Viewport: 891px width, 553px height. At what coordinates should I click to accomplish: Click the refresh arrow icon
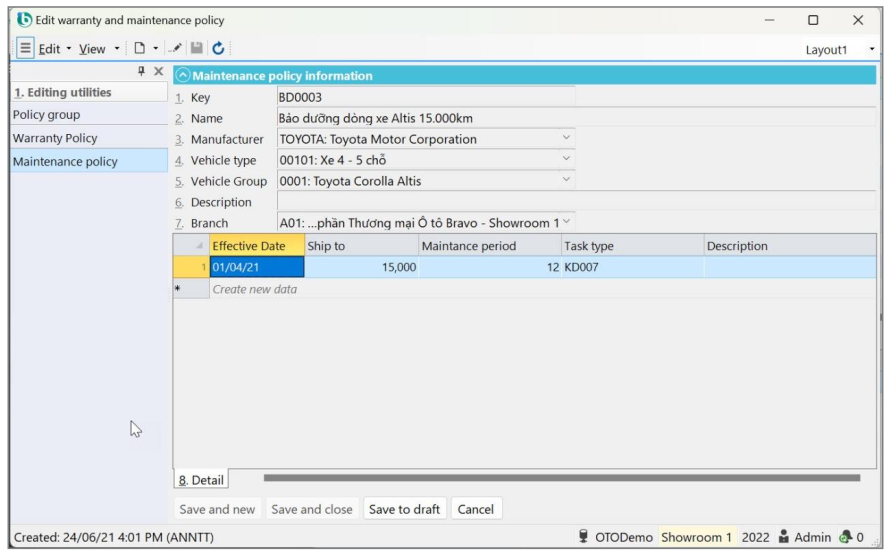[x=218, y=48]
